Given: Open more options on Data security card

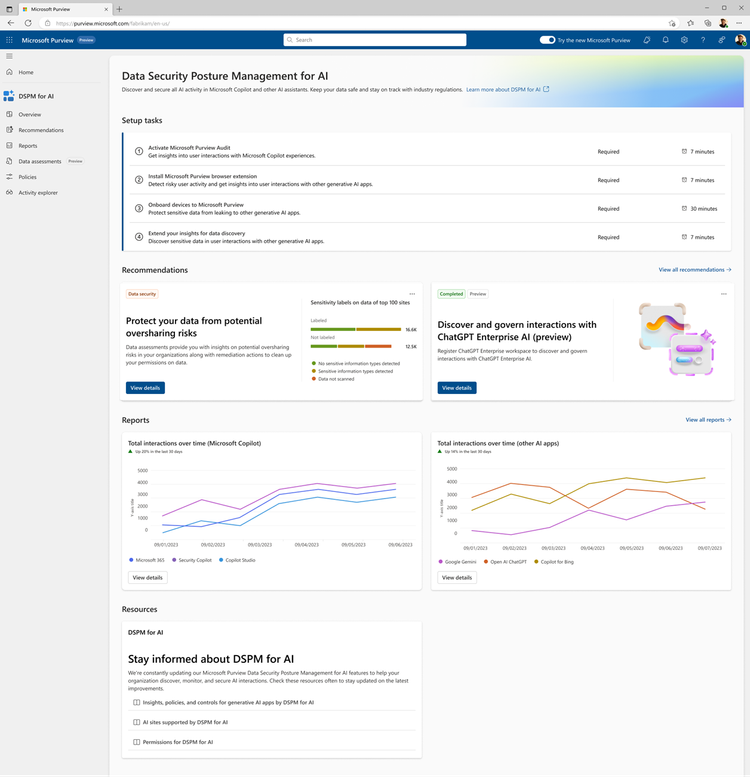Looking at the screenshot, I should tap(411, 294).
